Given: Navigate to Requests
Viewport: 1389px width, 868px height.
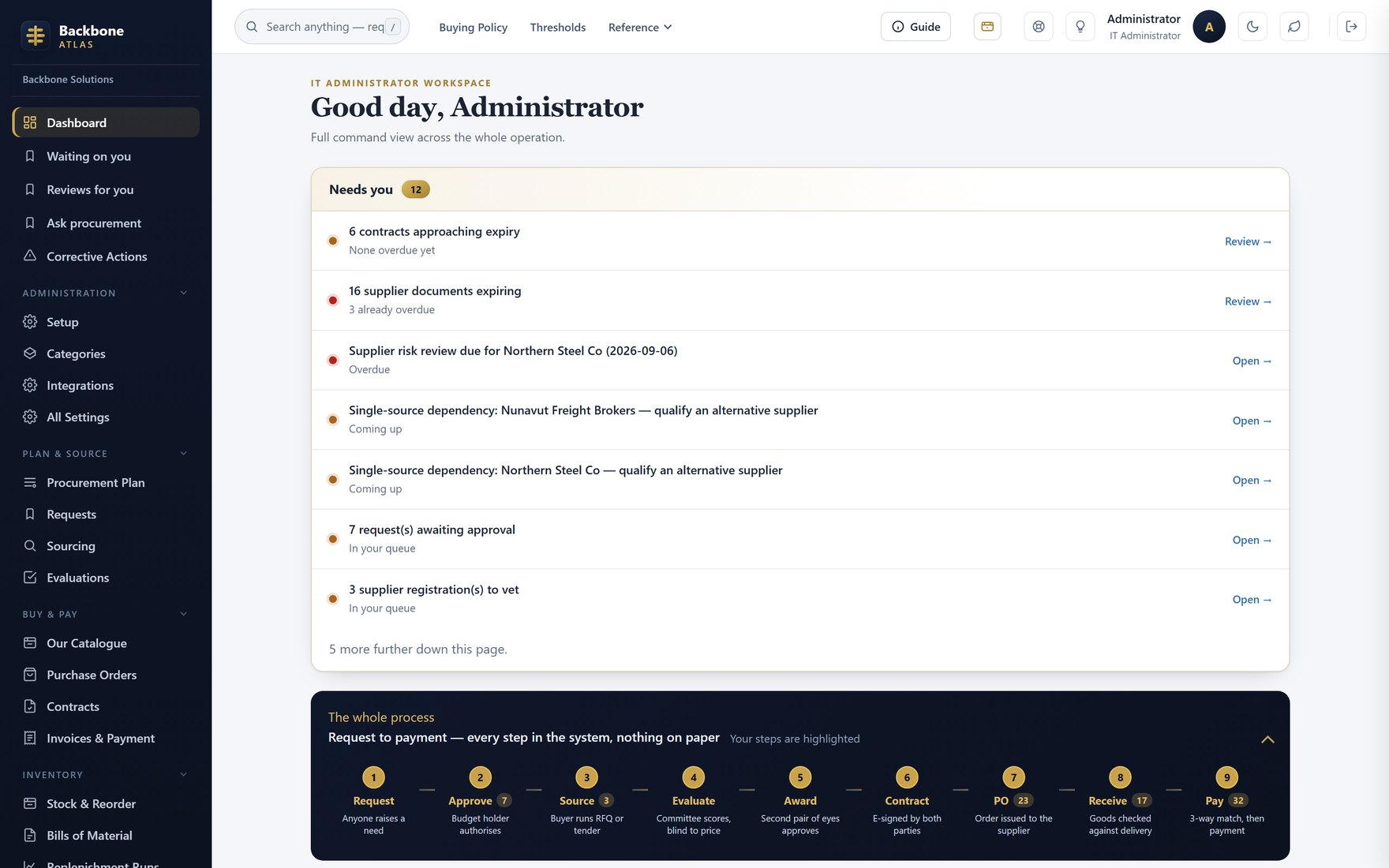Looking at the screenshot, I should 106,514.
